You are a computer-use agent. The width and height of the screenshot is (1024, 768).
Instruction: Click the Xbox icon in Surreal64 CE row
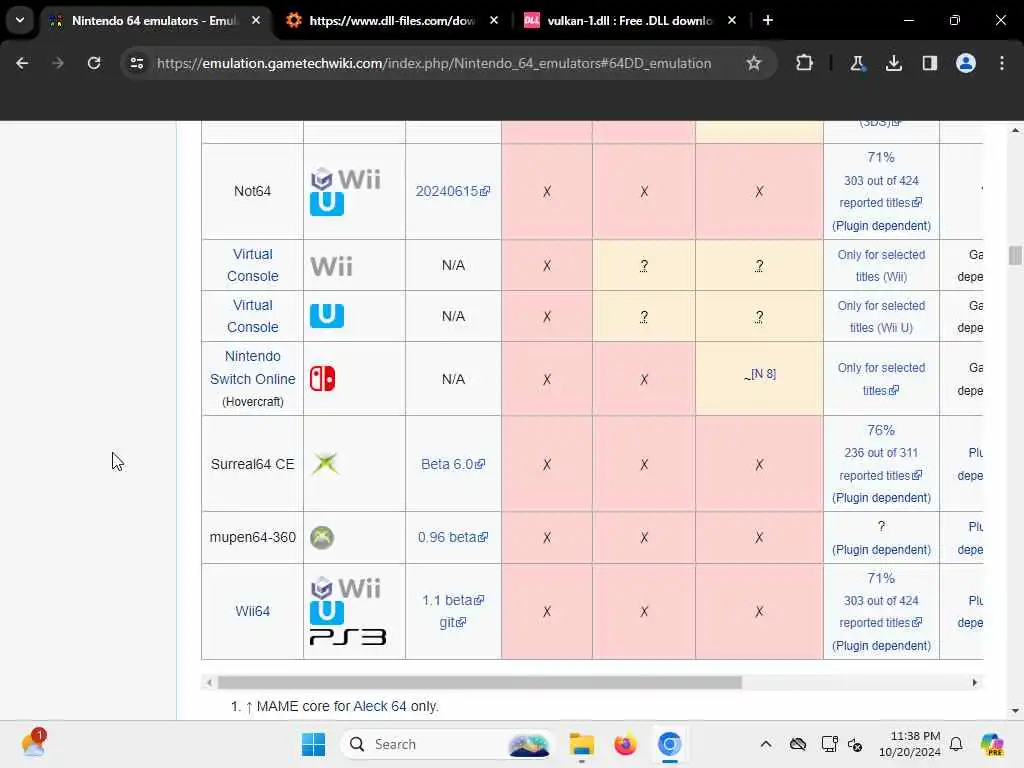325,464
